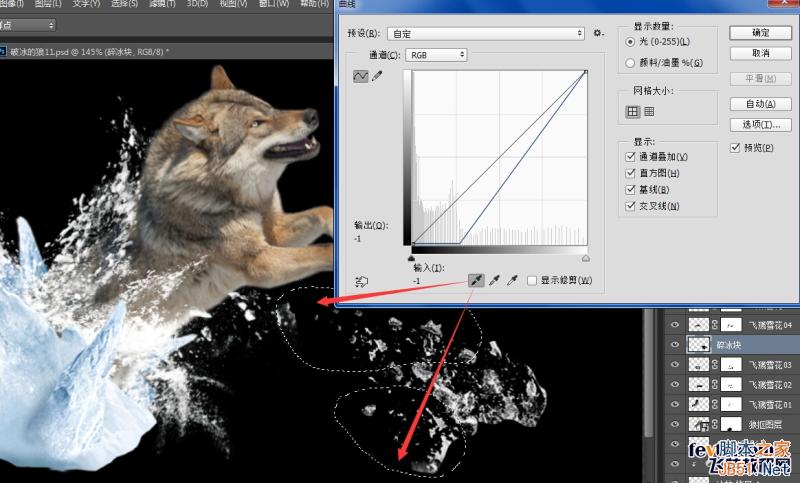Screen dimensions: 800x483
Task: Hide the 飞溅雪花04 layer
Action: (674, 324)
